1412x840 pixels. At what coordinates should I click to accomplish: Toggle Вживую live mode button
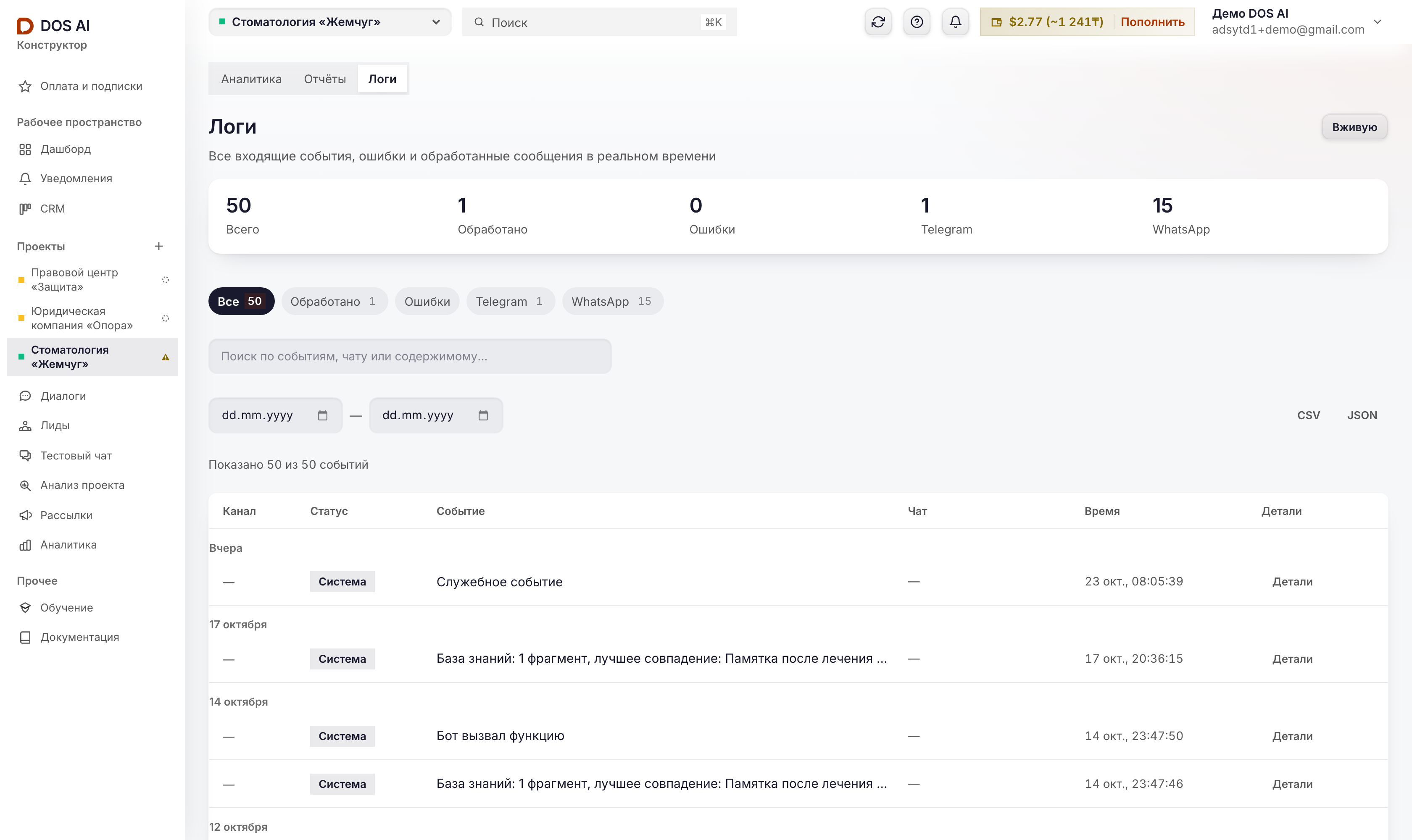1354,127
